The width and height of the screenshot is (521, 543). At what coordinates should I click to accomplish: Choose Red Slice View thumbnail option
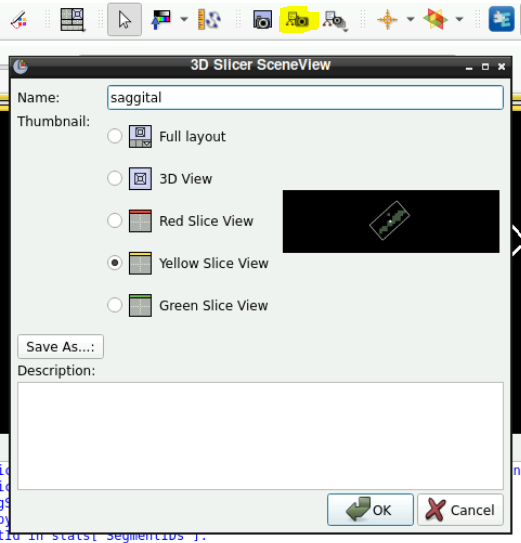point(115,221)
